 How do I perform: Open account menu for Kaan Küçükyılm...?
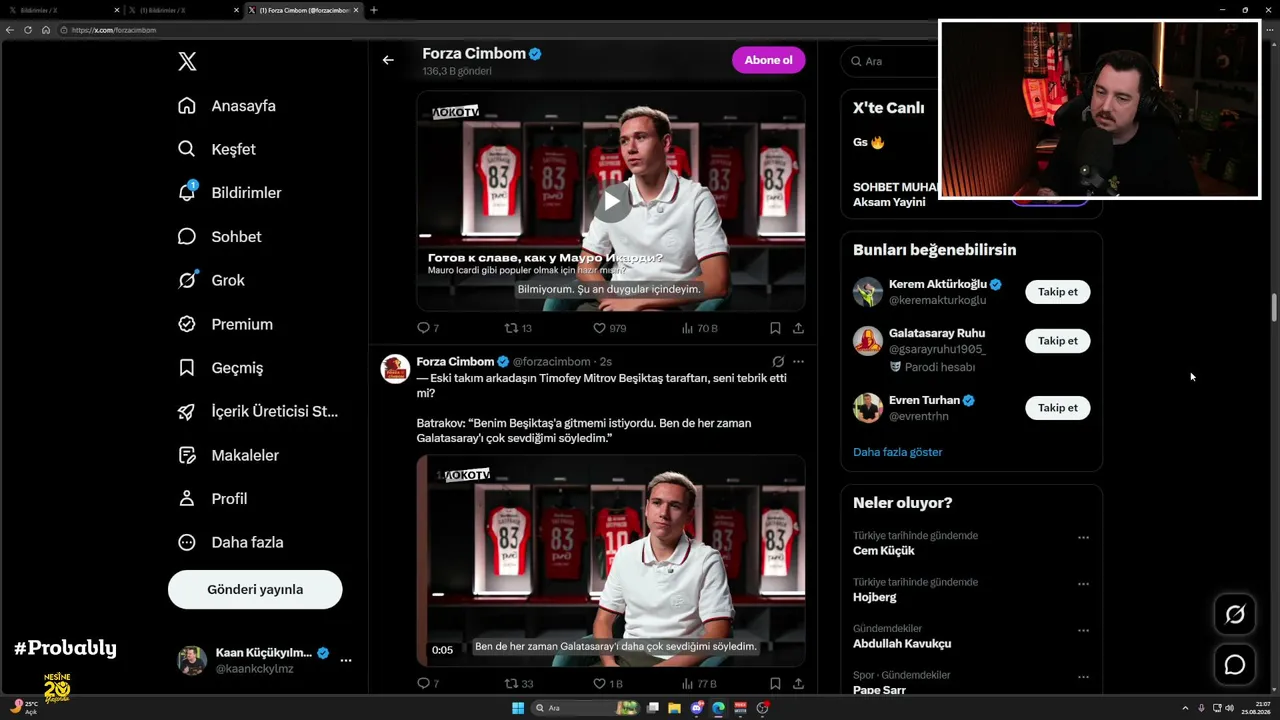pos(346,660)
